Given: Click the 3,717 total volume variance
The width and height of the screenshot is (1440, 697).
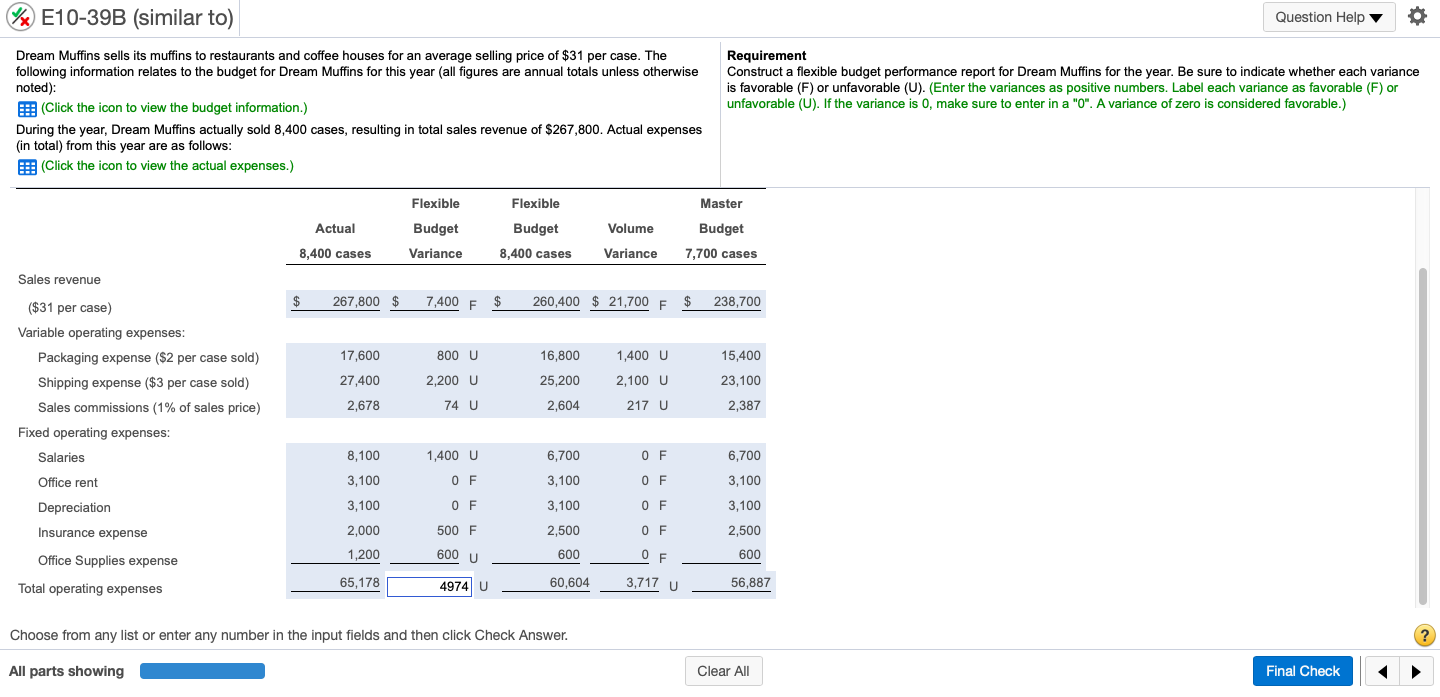Looking at the screenshot, I should point(642,583).
